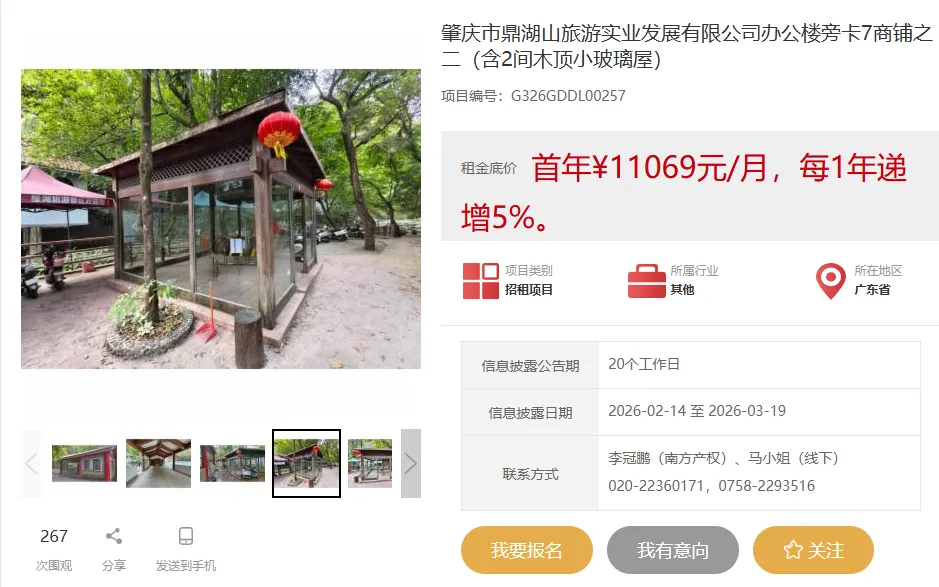
Task: Show previous thumbnails with left arrow
Action: tap(31, 463)
